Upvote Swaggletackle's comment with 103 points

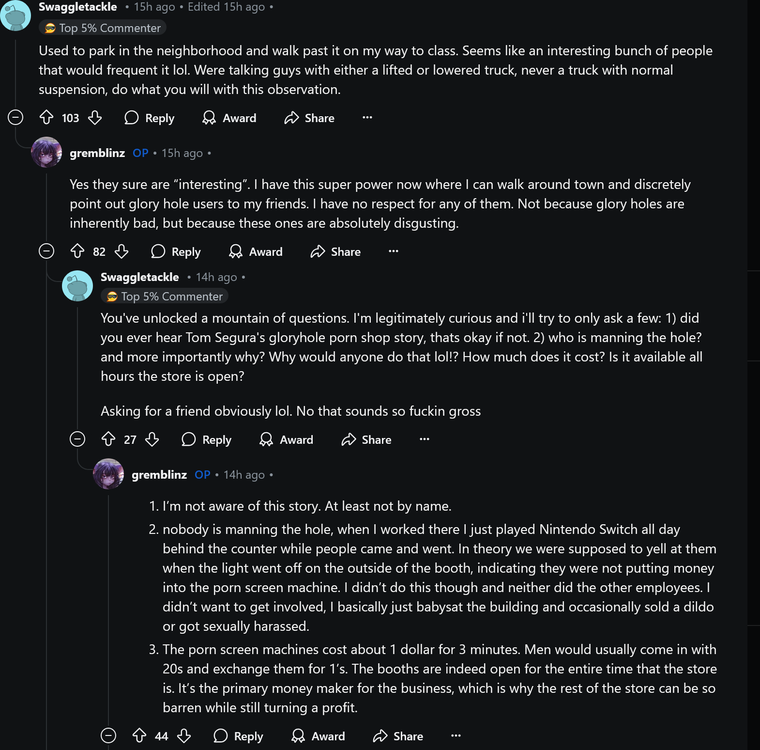click(x=47, y=118)
